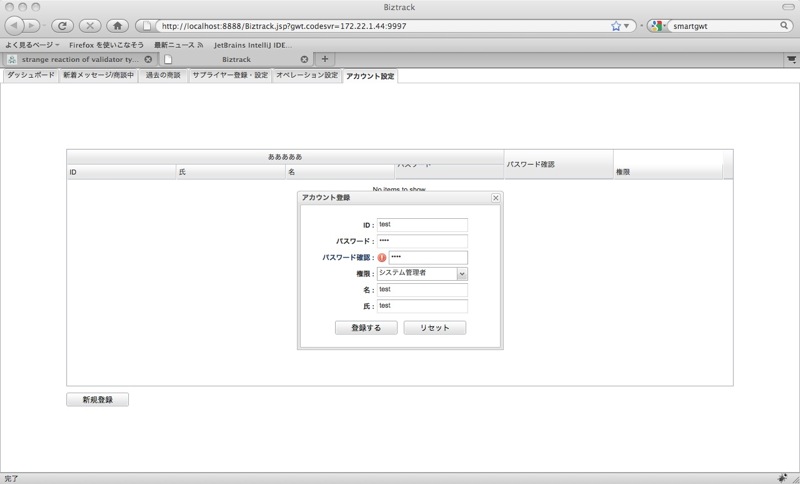The height and width of the screenshot is (484, 800).
Task: Close the Biztrack browser tab
Action: [304, 59]
